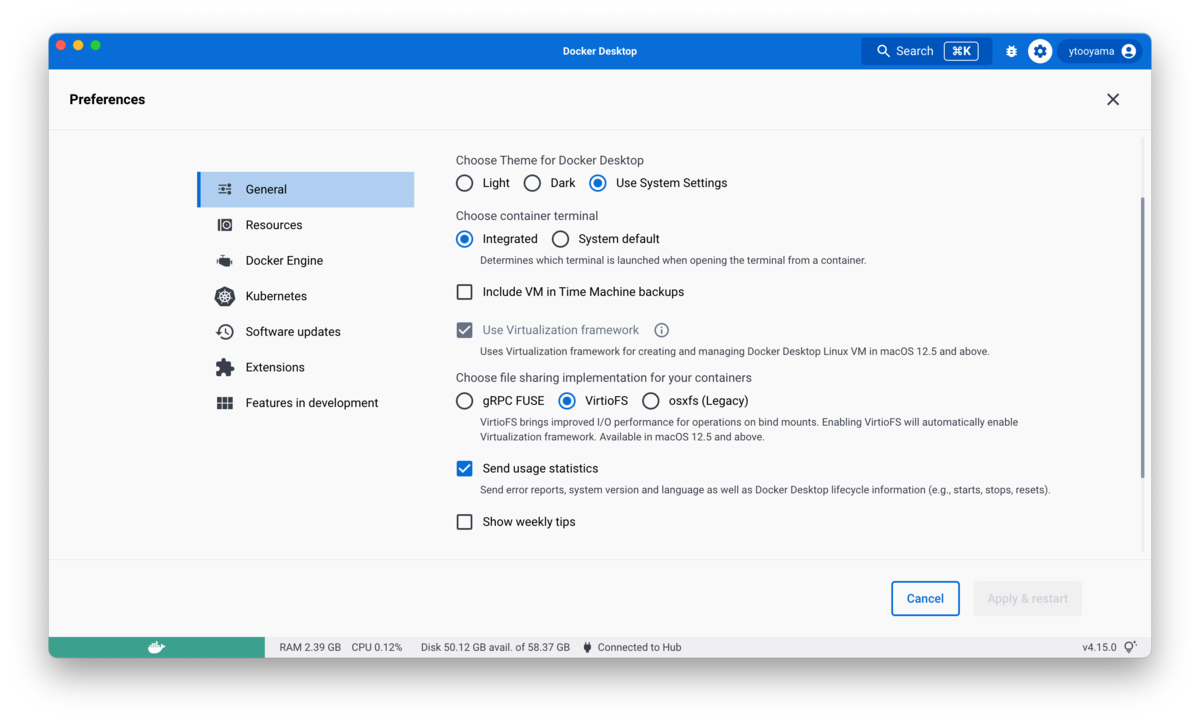This screenshot has height=722, width=1200.
Task: Enable Include VM in Time Machine backups
Action: [x=465, y=292]
